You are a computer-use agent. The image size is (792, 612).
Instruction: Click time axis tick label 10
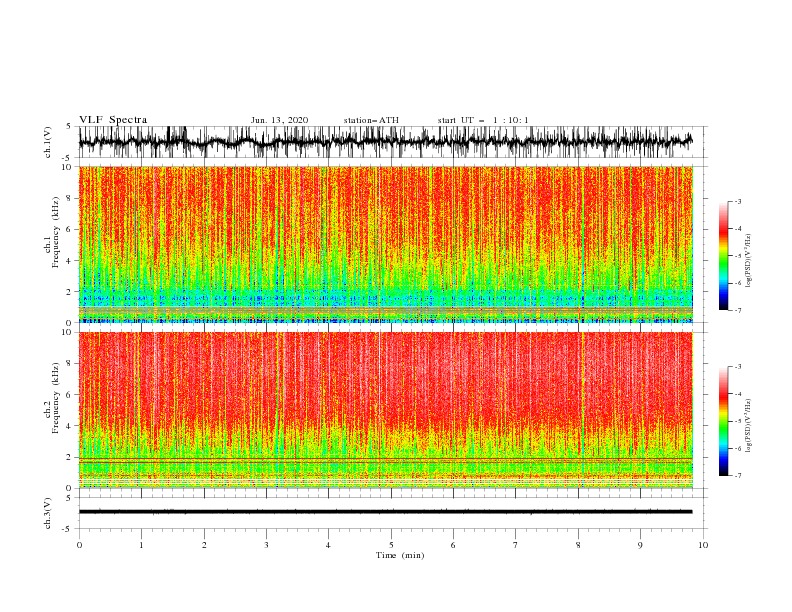[x=703, y=545]
